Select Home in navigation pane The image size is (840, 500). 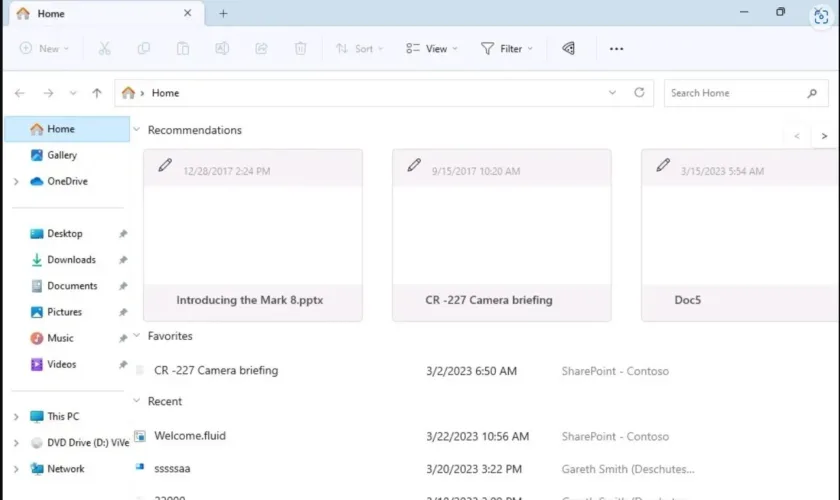pyautogui.click(x=67, y=129)
